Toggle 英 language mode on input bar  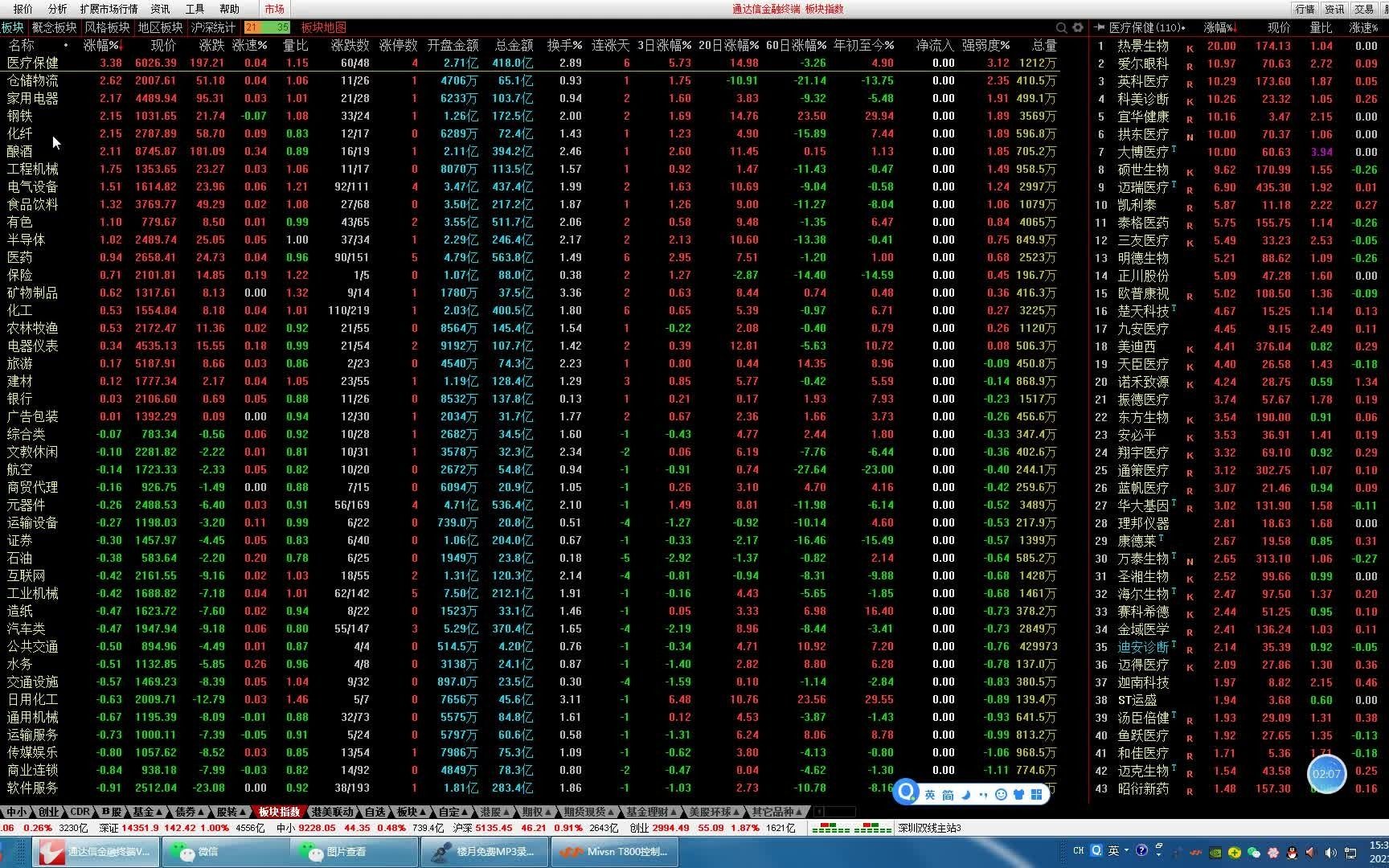(930, 795)
